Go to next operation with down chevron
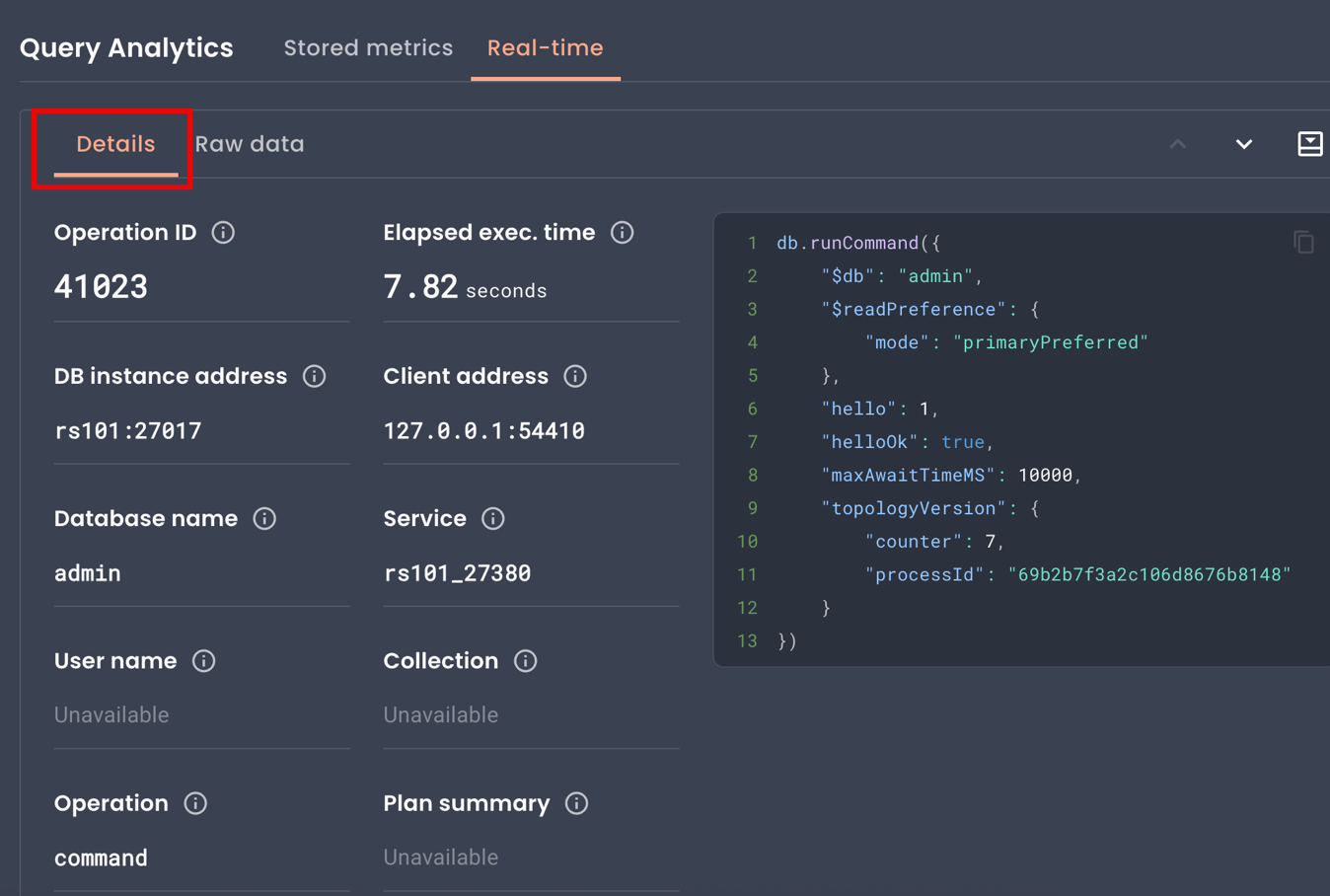This screenshot has width=1330, height=896. coord(1243,144)
